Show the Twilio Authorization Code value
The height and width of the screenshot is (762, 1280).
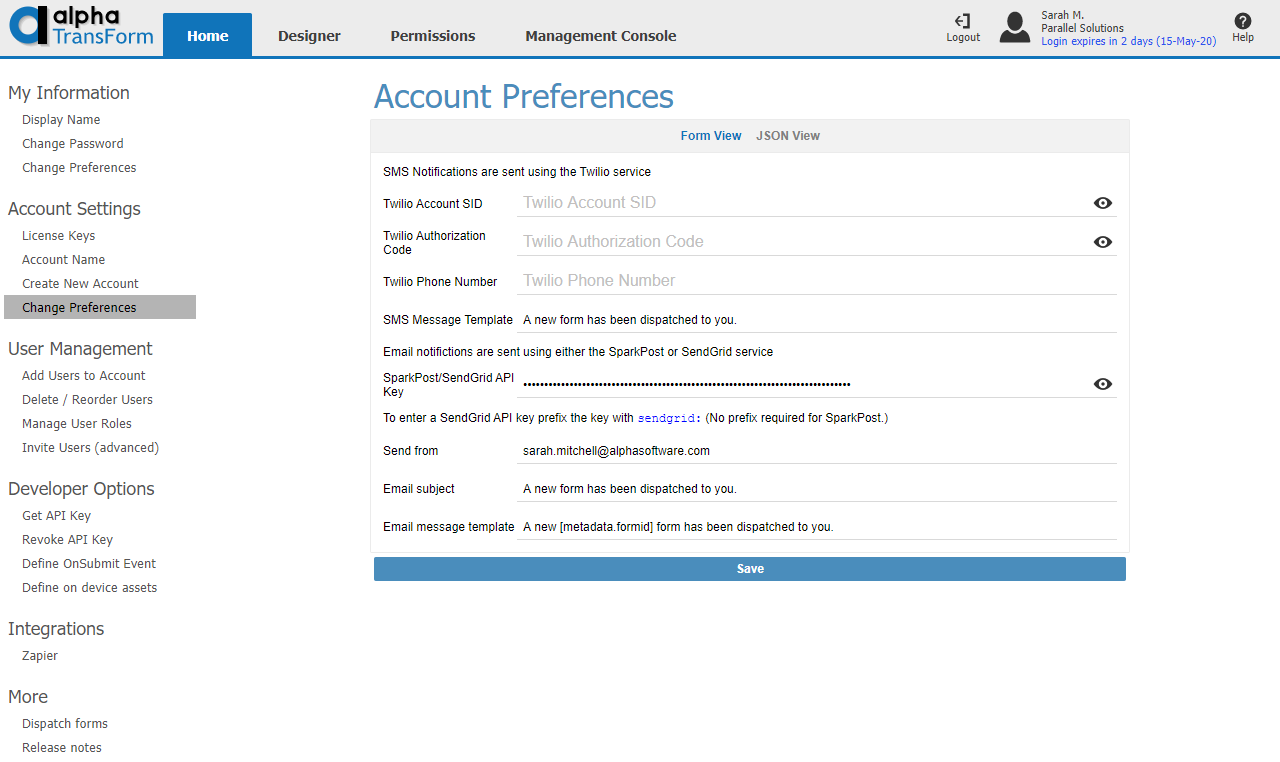click(x=1102, y=242)
